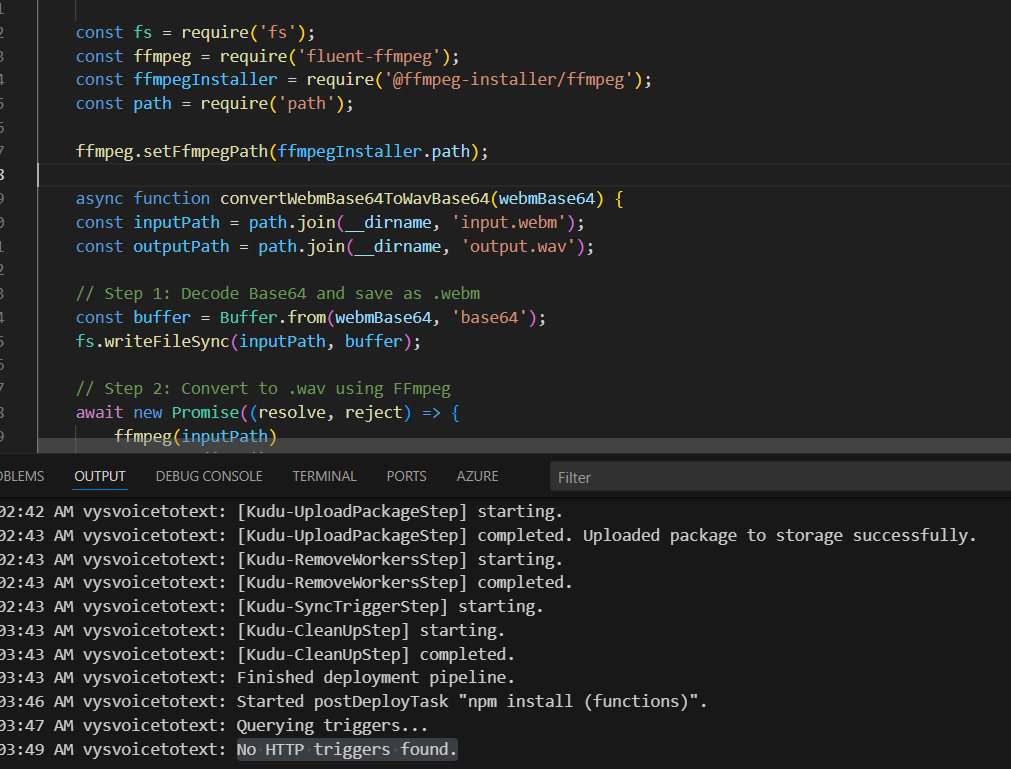The image size is (1011, 769).
Task: Select the PROBLEMS tab
Action: pos(18,476)
